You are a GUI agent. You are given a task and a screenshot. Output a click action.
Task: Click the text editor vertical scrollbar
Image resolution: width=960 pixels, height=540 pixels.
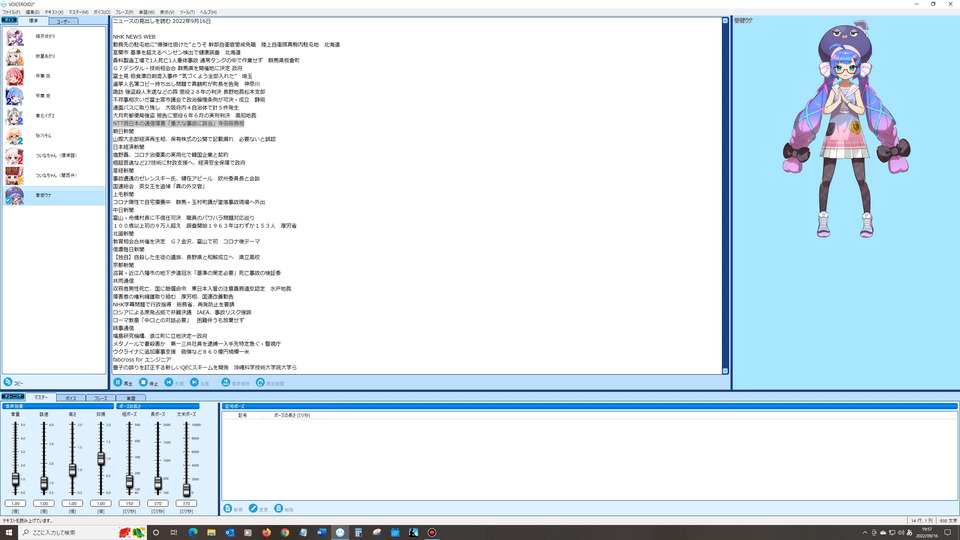(725, 196)
